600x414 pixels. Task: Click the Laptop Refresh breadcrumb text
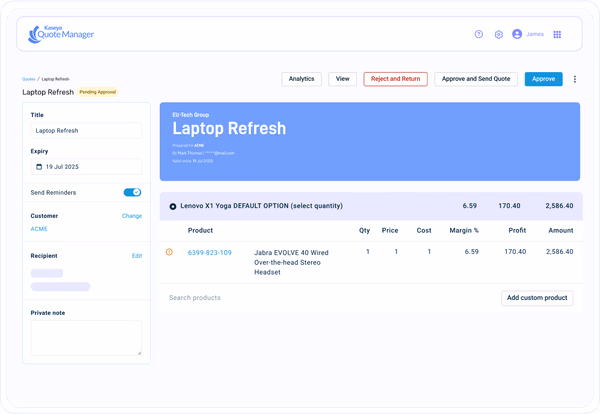coord(55,79)
